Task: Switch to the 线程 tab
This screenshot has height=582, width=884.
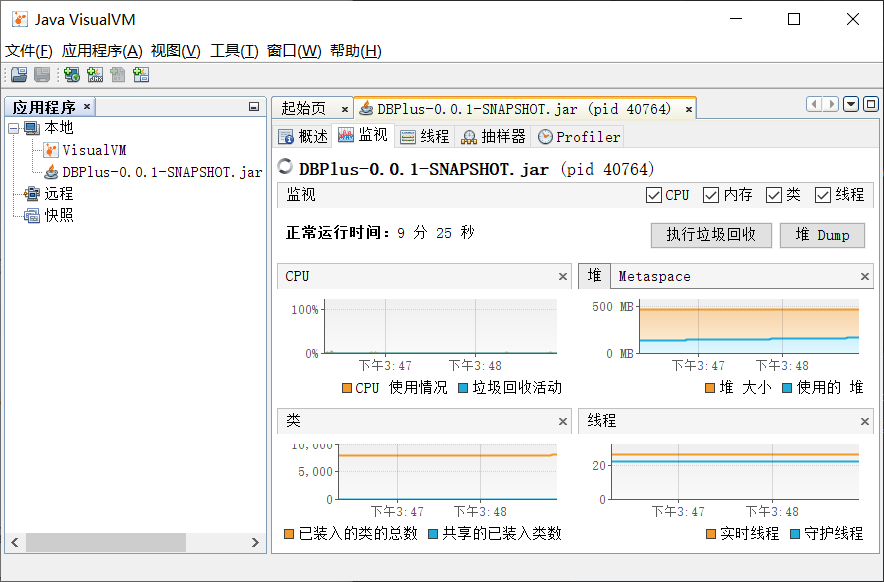Action: [425, 136]
